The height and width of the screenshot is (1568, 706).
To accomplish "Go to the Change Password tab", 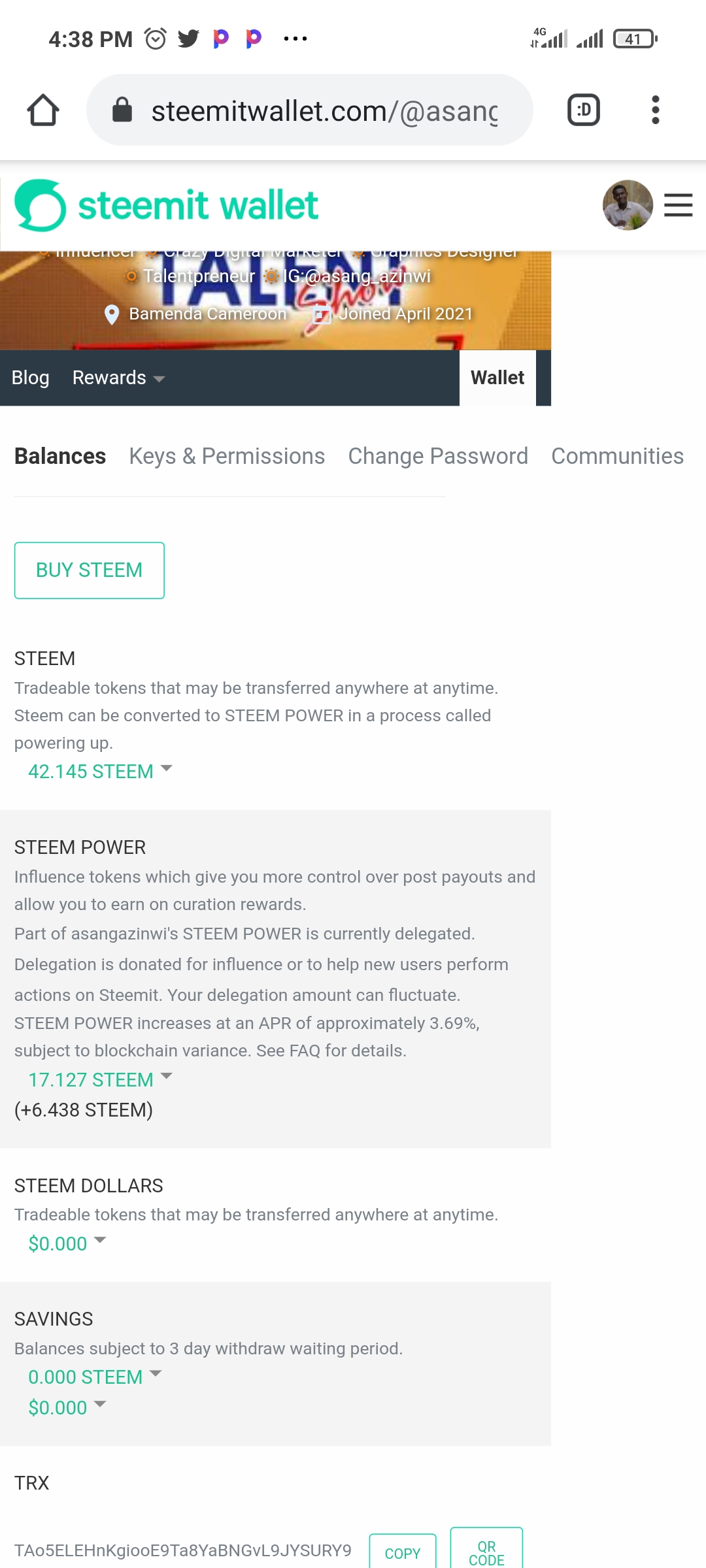I will 437,456.
